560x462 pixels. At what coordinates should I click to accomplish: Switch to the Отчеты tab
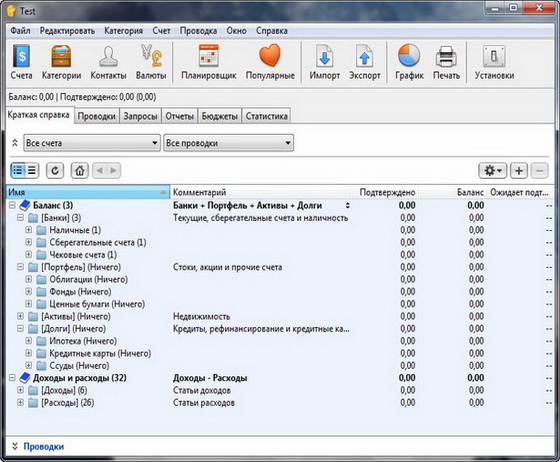point(179,116)
